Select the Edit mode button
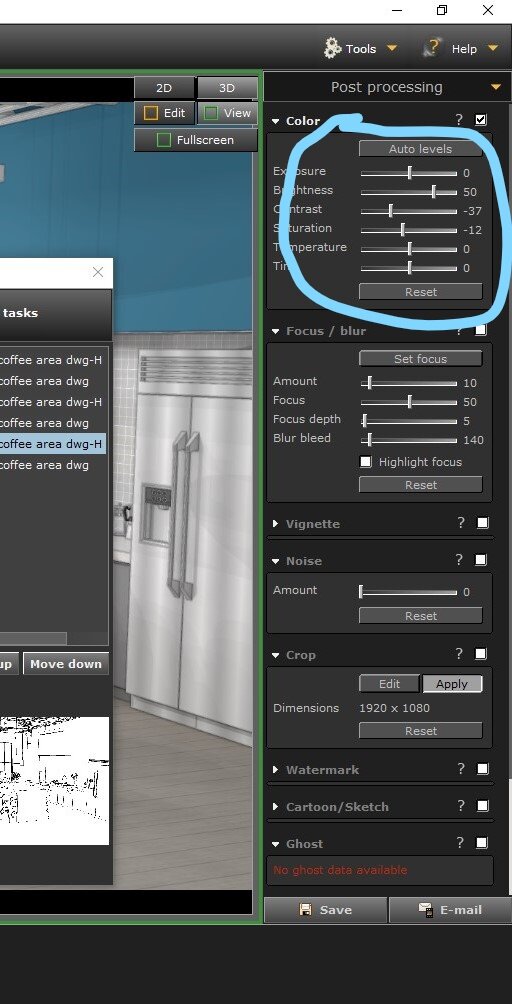This screenshot has width=512, height=1004. point(164,113)
